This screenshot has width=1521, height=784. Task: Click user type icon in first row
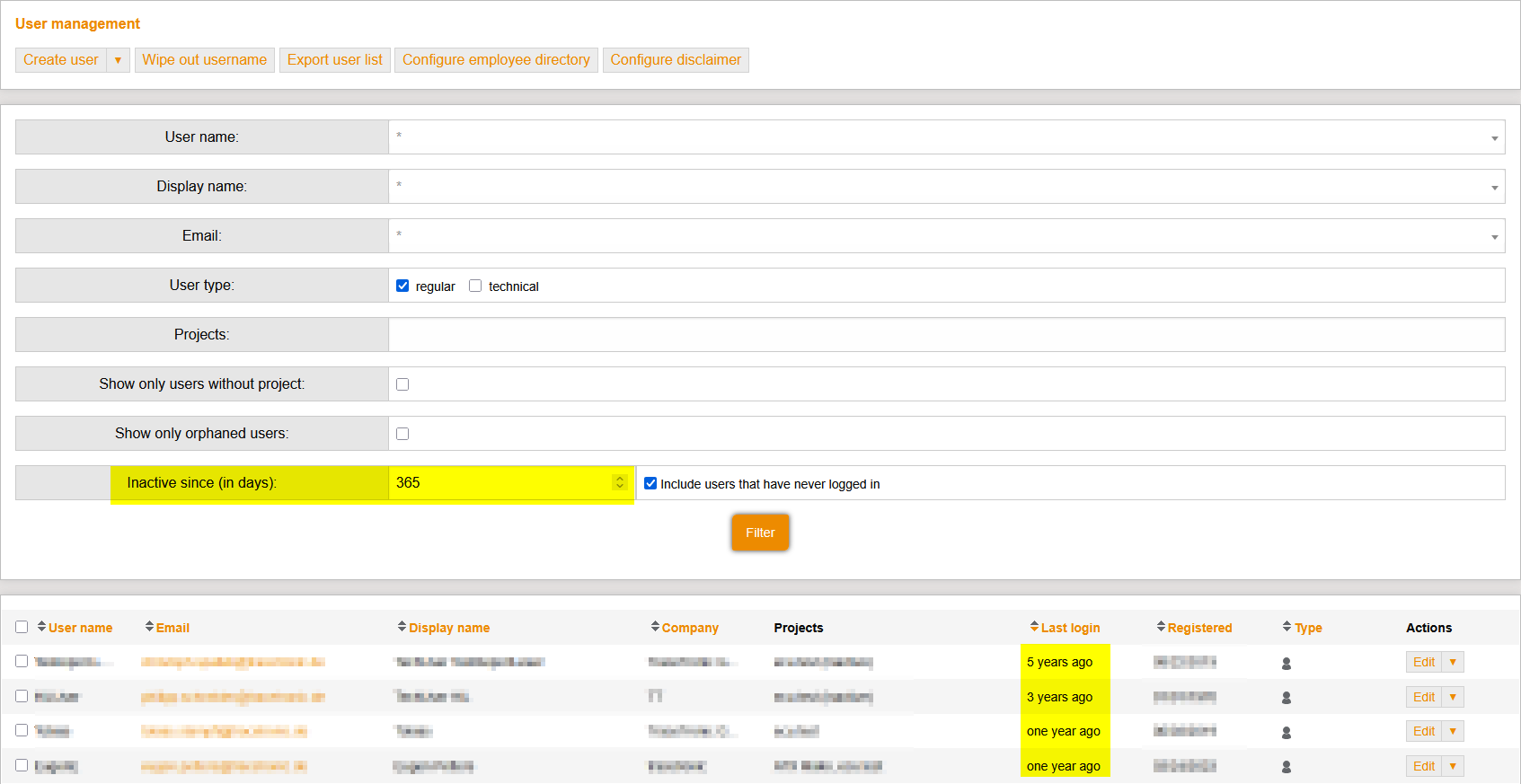1287,664
